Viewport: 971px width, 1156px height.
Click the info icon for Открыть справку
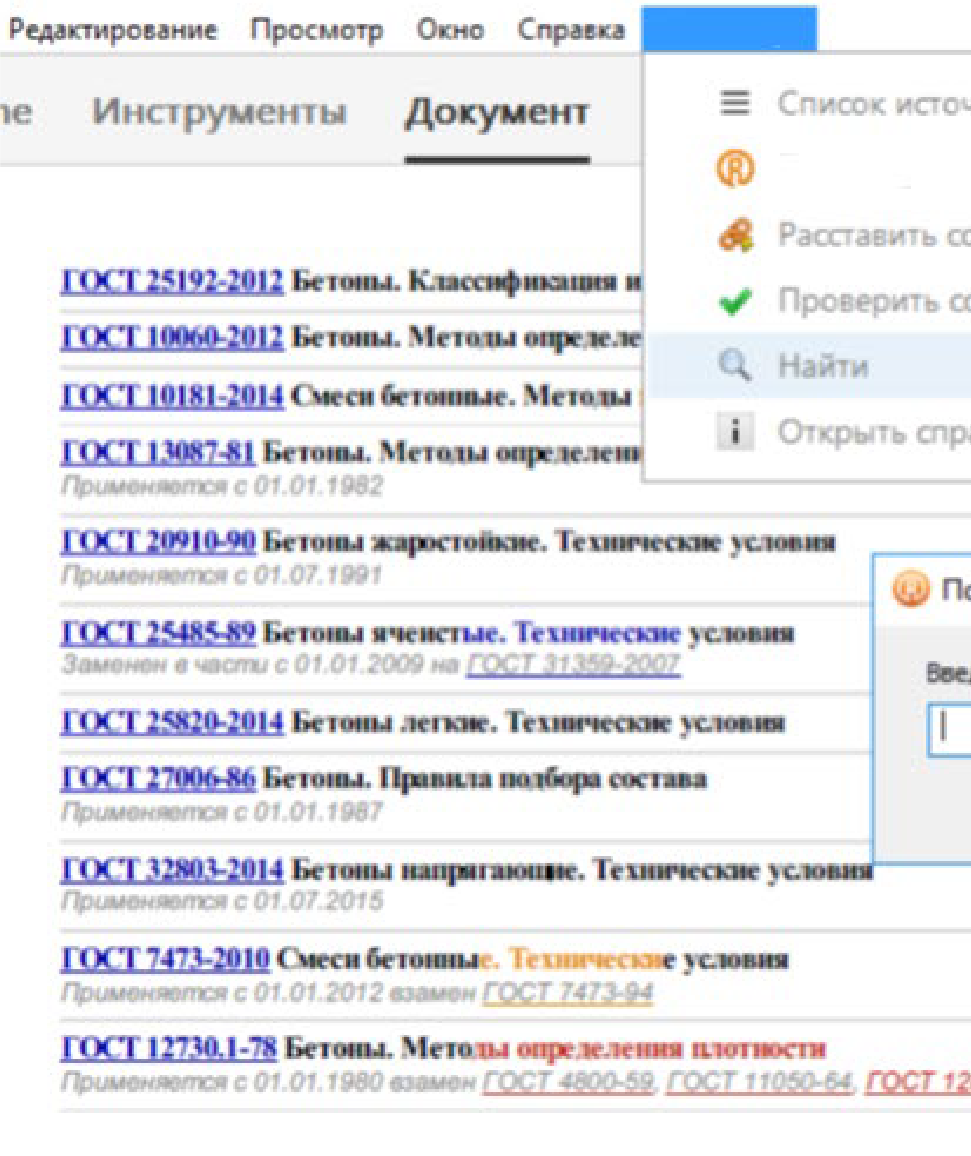[735, 431]
